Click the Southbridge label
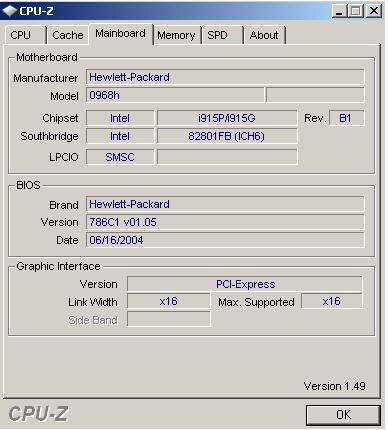The image size is (388, 430). [49, 136]
